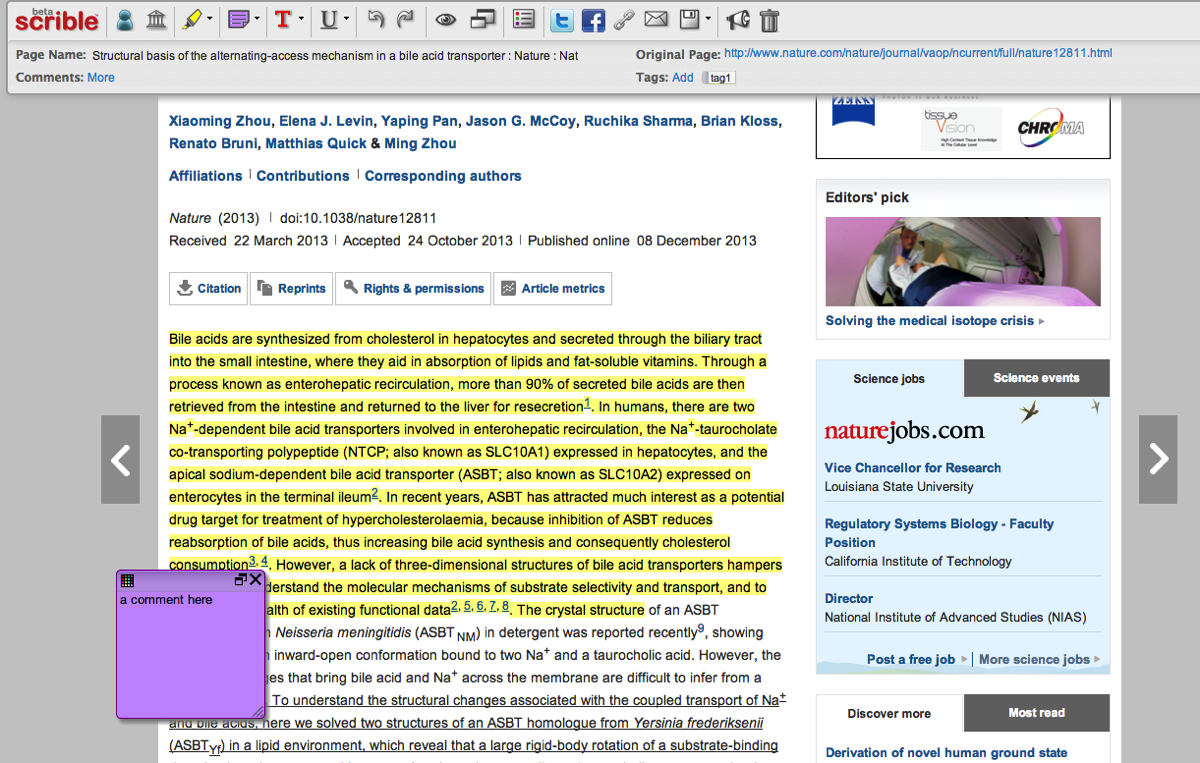This screenshot has width=1200, height=763.
Task: Open Vice Chancellor for Research job listing
Action: coord(913,468)
